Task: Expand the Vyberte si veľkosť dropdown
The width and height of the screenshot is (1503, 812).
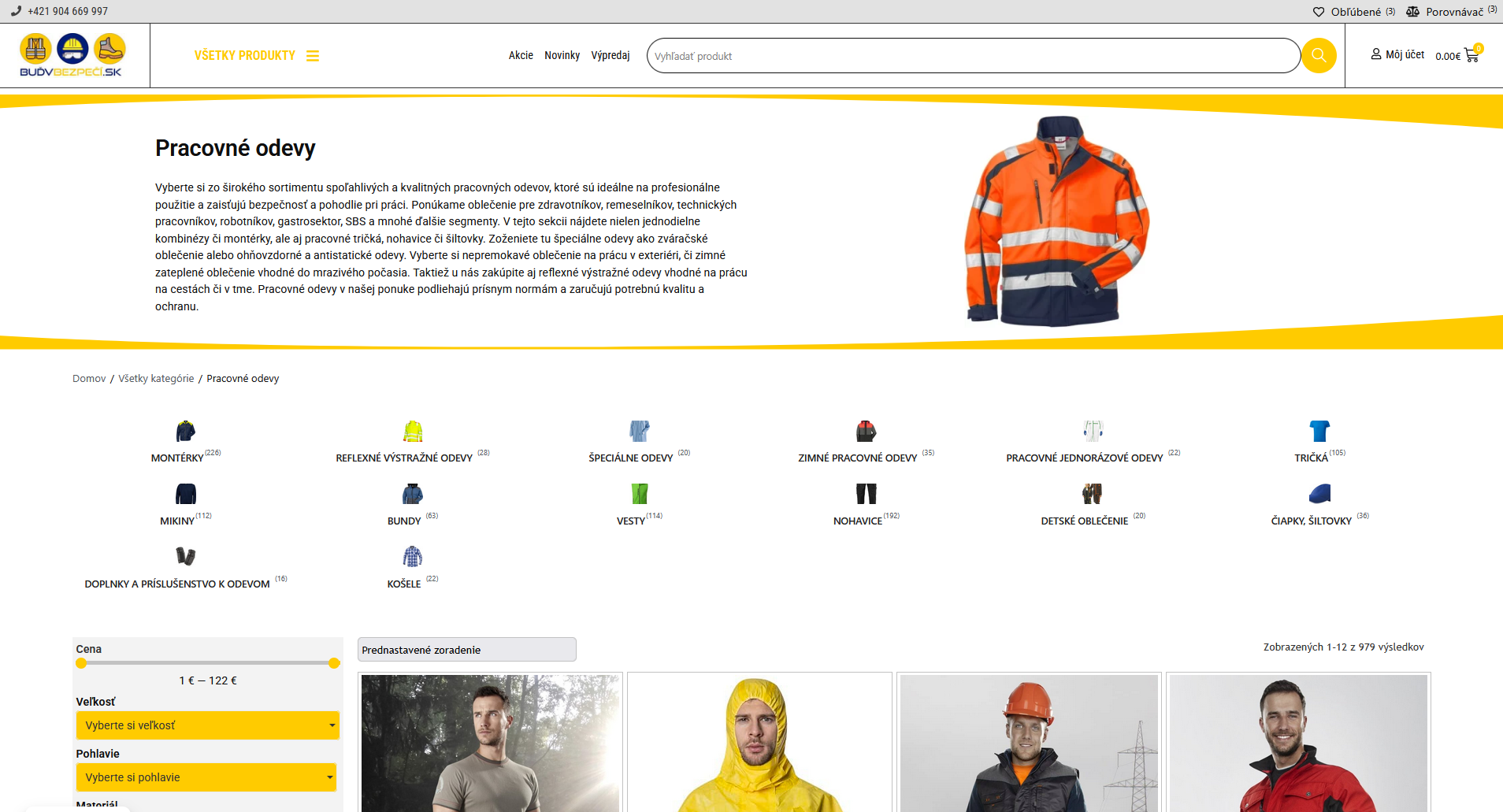Action: tap(207, 725)
